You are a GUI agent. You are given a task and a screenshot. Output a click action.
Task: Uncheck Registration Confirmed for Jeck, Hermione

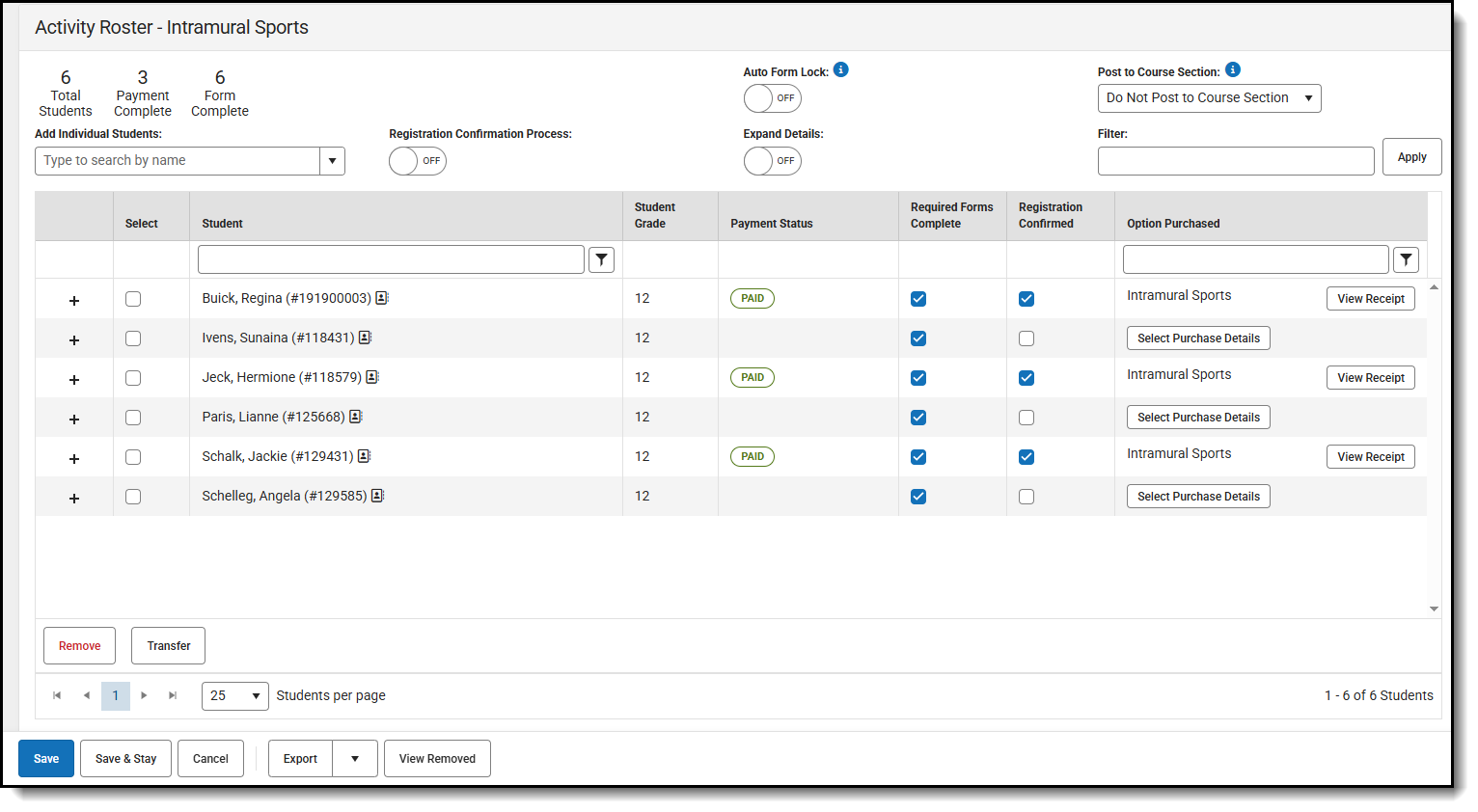1026,378
